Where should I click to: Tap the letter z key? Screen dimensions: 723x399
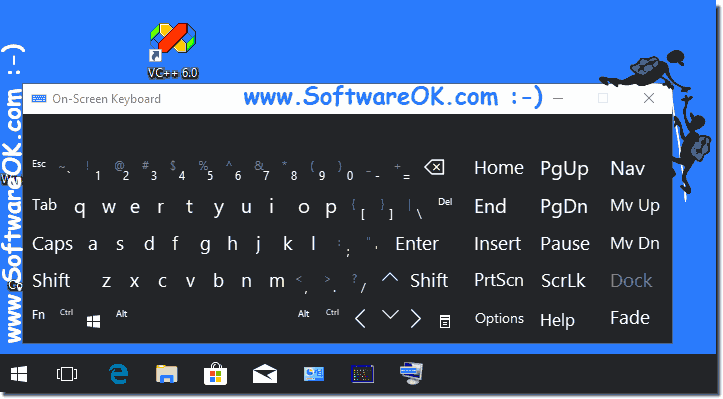tap(107, 281)
